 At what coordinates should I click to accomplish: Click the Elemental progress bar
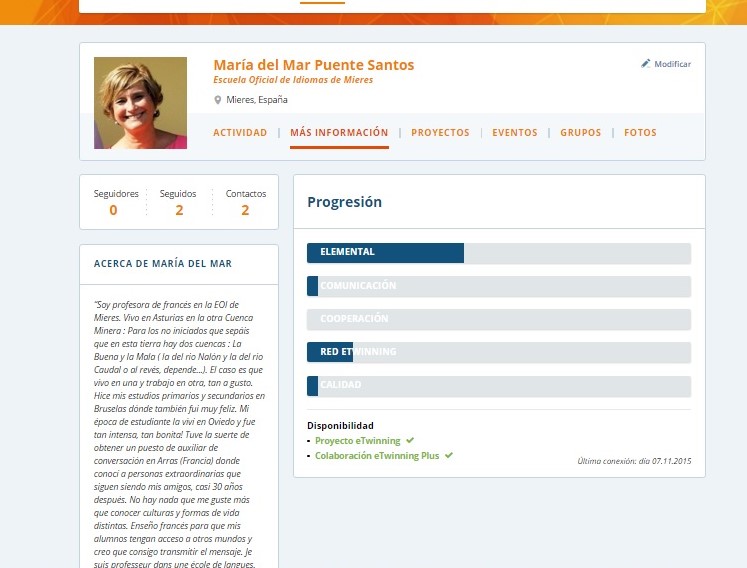click(499, 253)
